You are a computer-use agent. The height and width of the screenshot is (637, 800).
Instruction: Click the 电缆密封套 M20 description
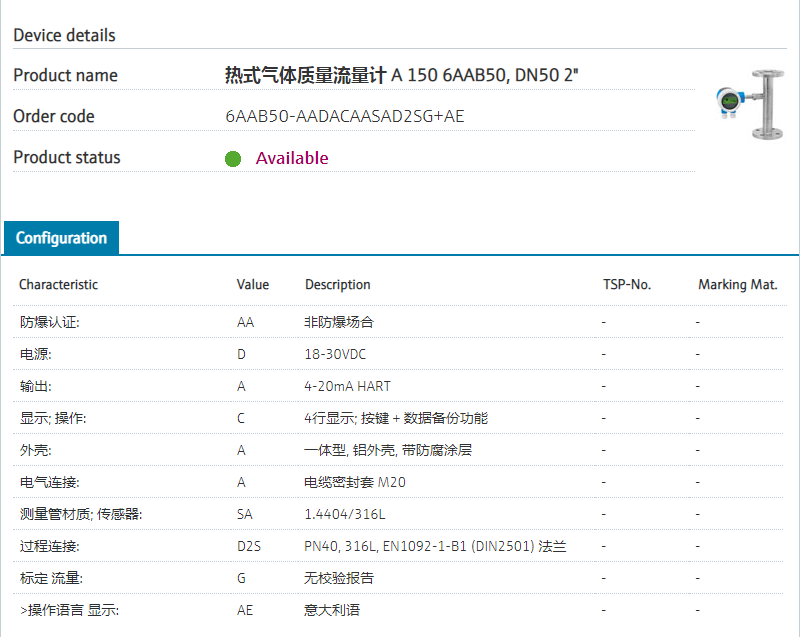[x=354, y=482]
